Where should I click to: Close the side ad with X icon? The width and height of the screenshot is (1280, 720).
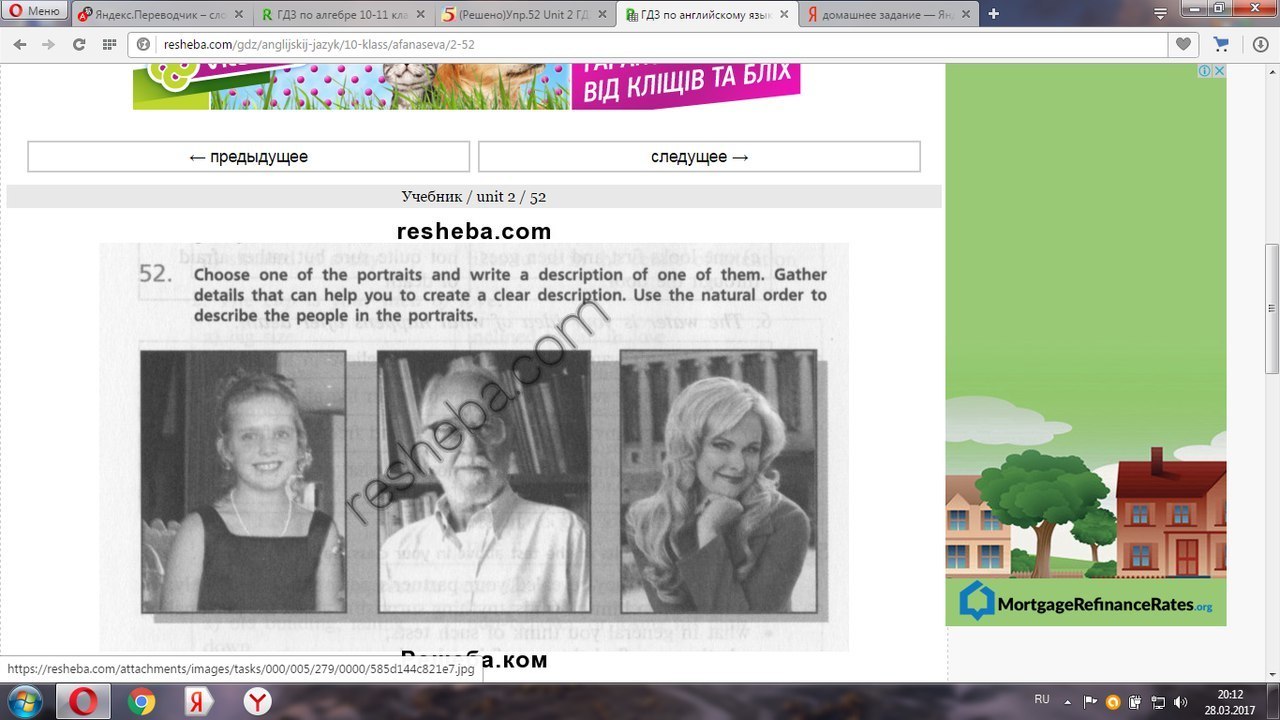point(1219,71)
